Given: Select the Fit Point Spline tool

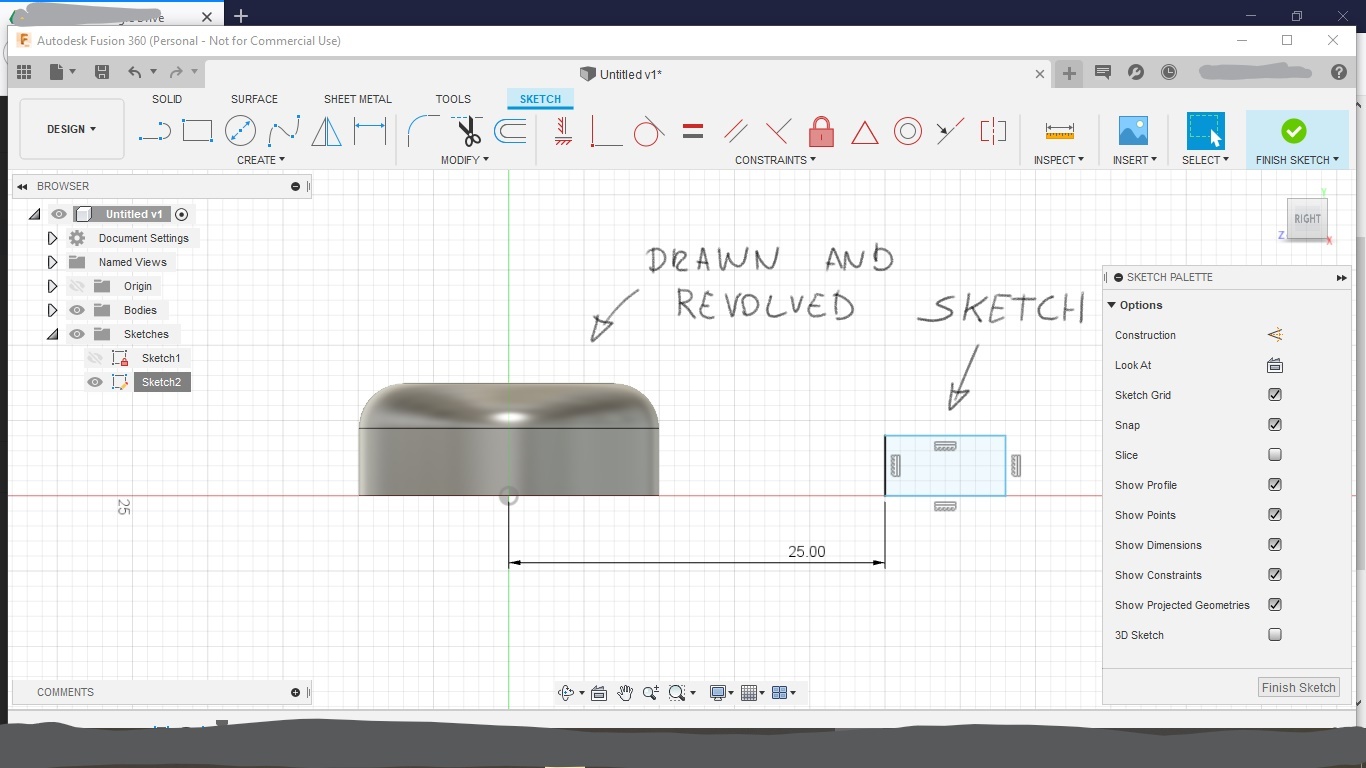Looking at the screenshot, I should 283,131.
